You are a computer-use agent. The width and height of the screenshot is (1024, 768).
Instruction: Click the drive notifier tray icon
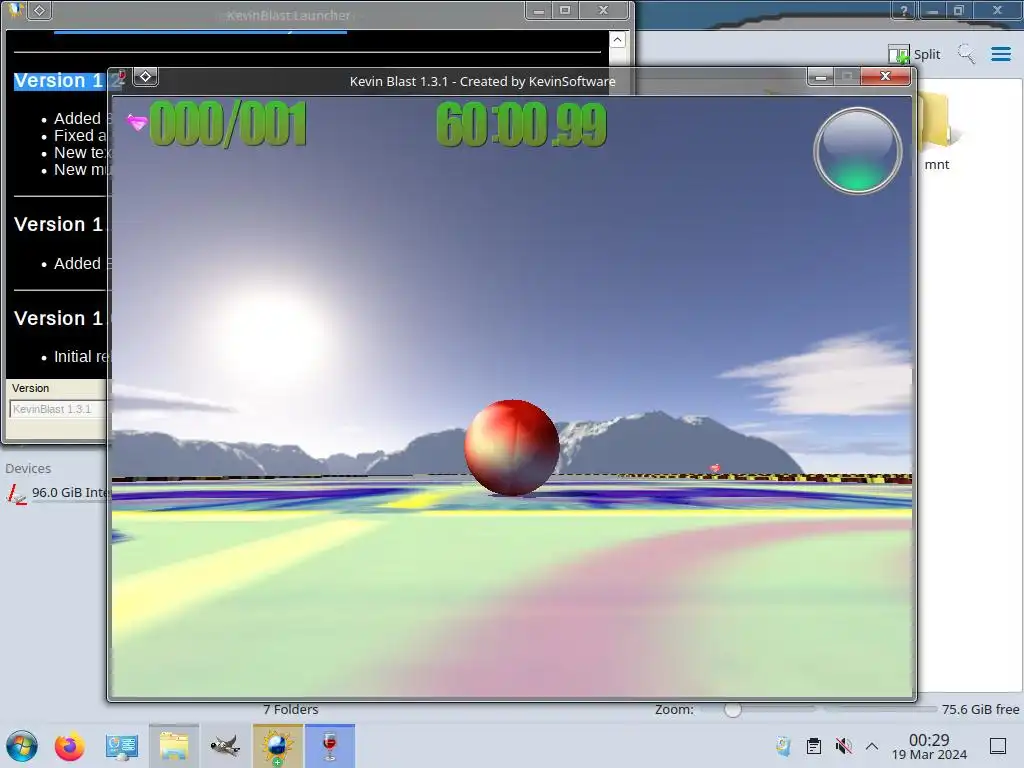784,746
